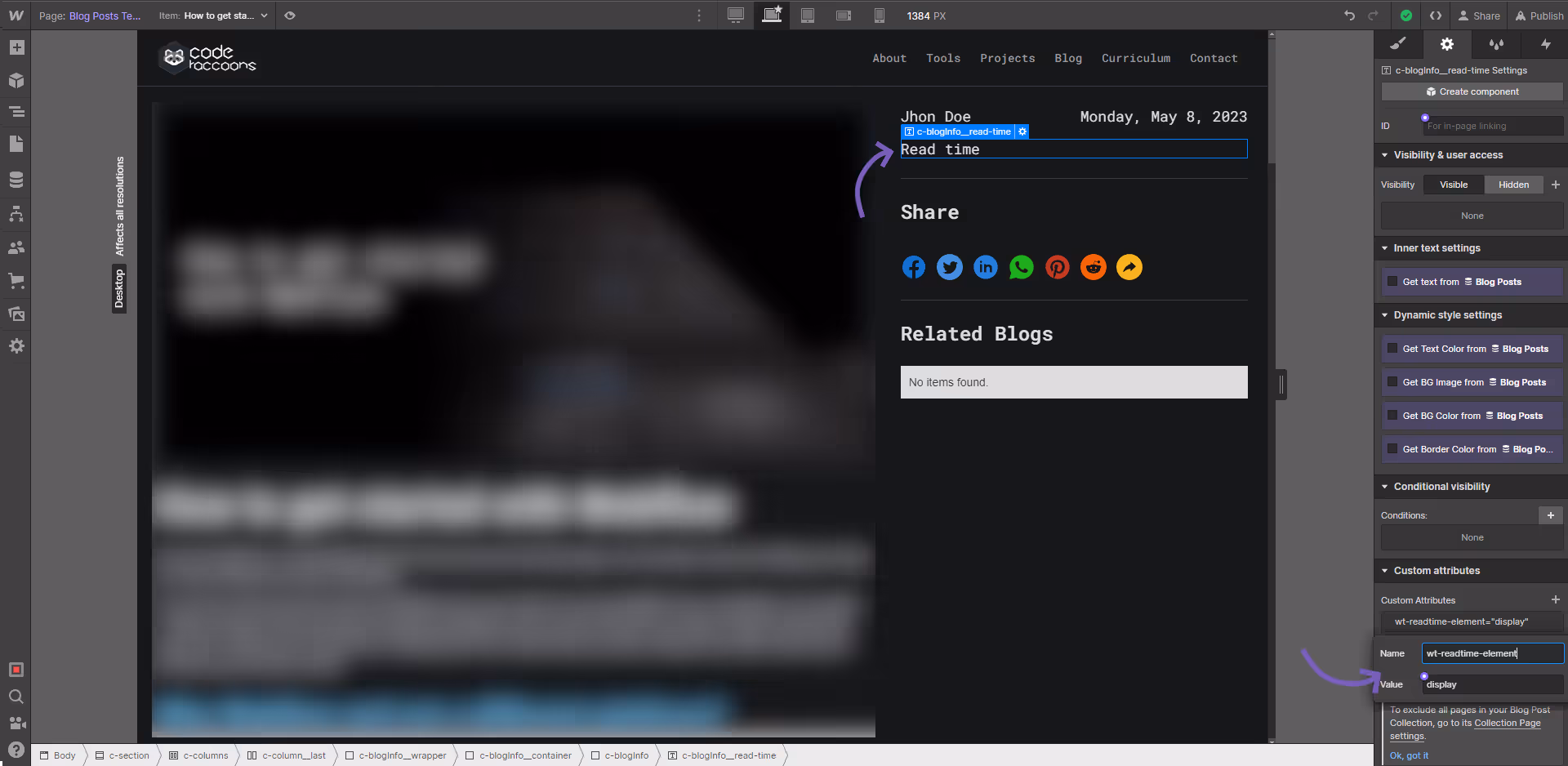Click the Publish button

pos(1539,16)
